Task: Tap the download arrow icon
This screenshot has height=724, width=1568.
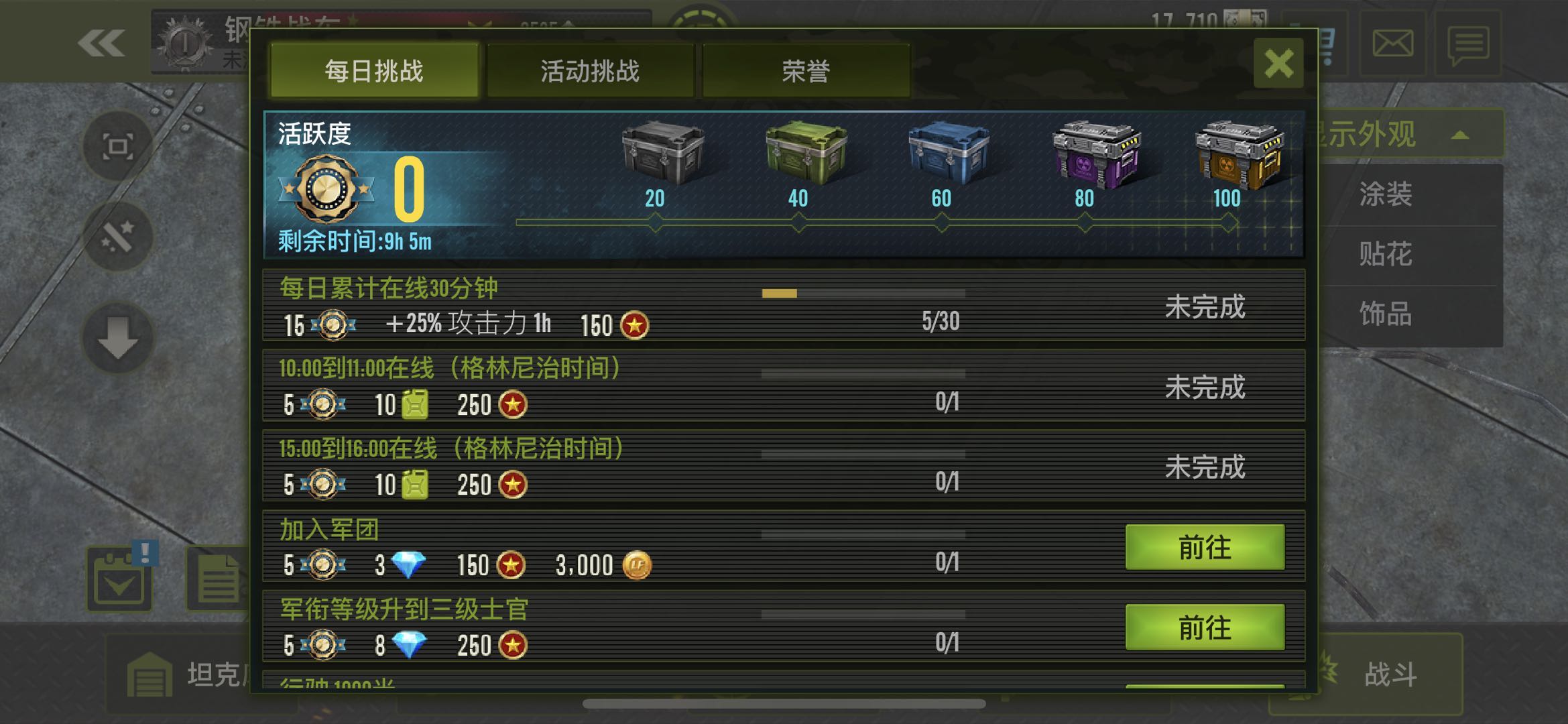Action: [x=118, y=338]
